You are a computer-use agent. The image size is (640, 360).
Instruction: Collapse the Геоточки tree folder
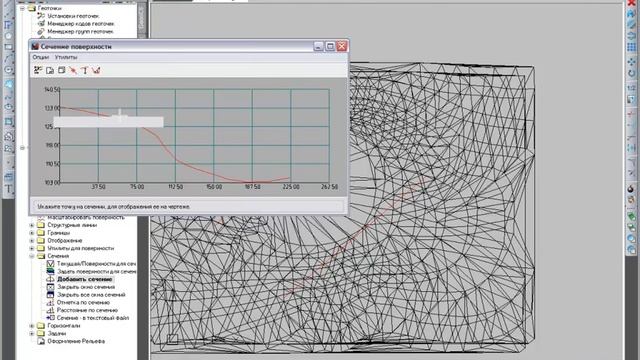click(x=23, y=8)
